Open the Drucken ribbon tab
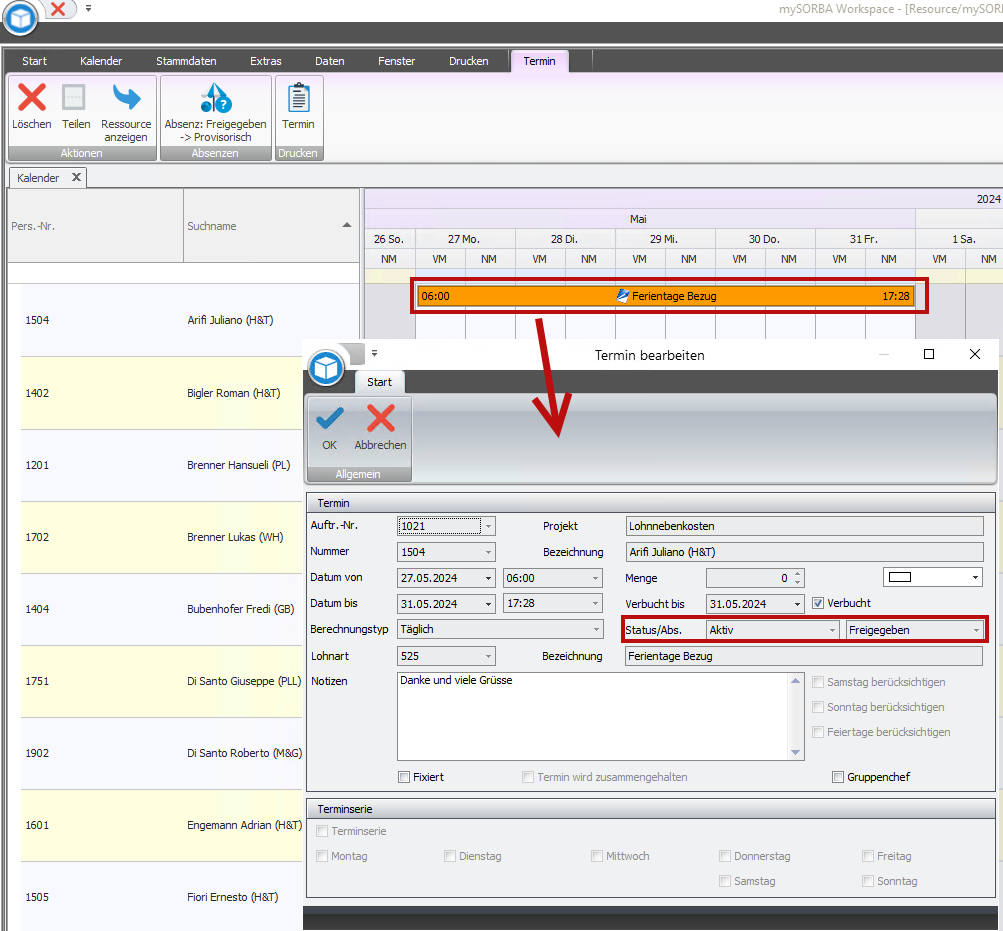Screen dimensions: 1003x931 tap(468, 61)
